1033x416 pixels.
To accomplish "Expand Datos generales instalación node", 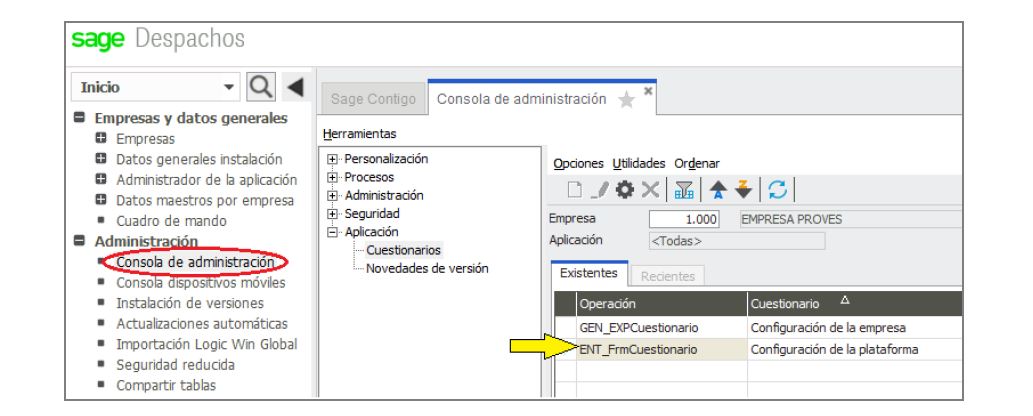I will click(101, 160).
